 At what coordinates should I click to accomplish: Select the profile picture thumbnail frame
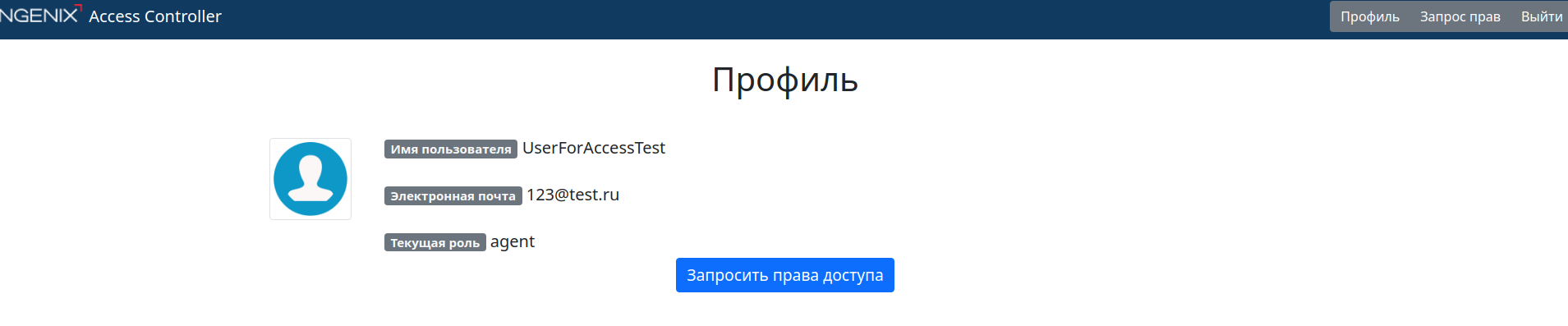click(310, 179)
